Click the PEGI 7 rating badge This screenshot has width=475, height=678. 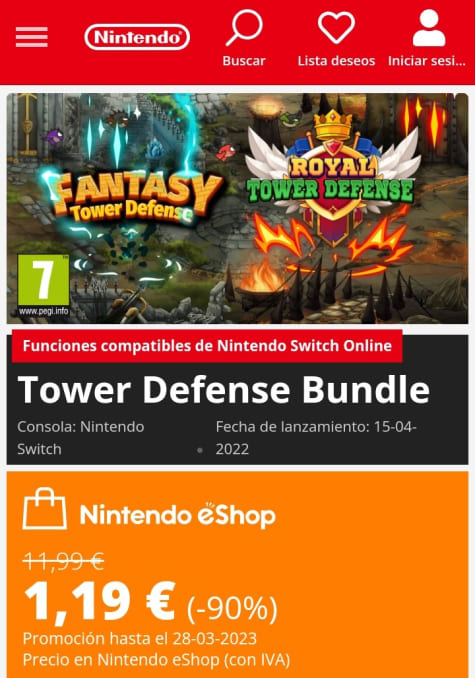pos(43,285)
